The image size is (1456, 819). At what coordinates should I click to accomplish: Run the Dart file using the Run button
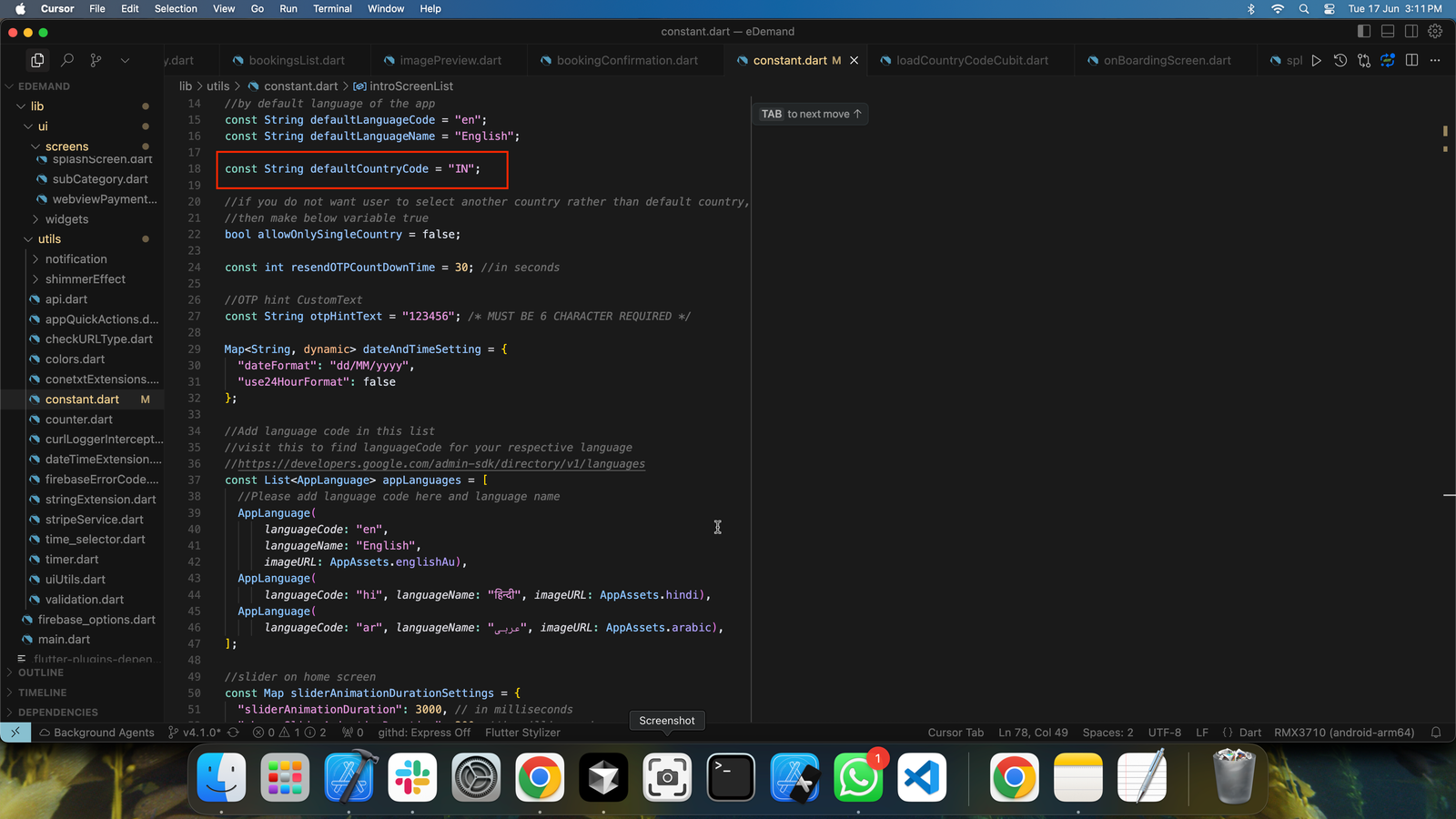tap(1317, 60)
